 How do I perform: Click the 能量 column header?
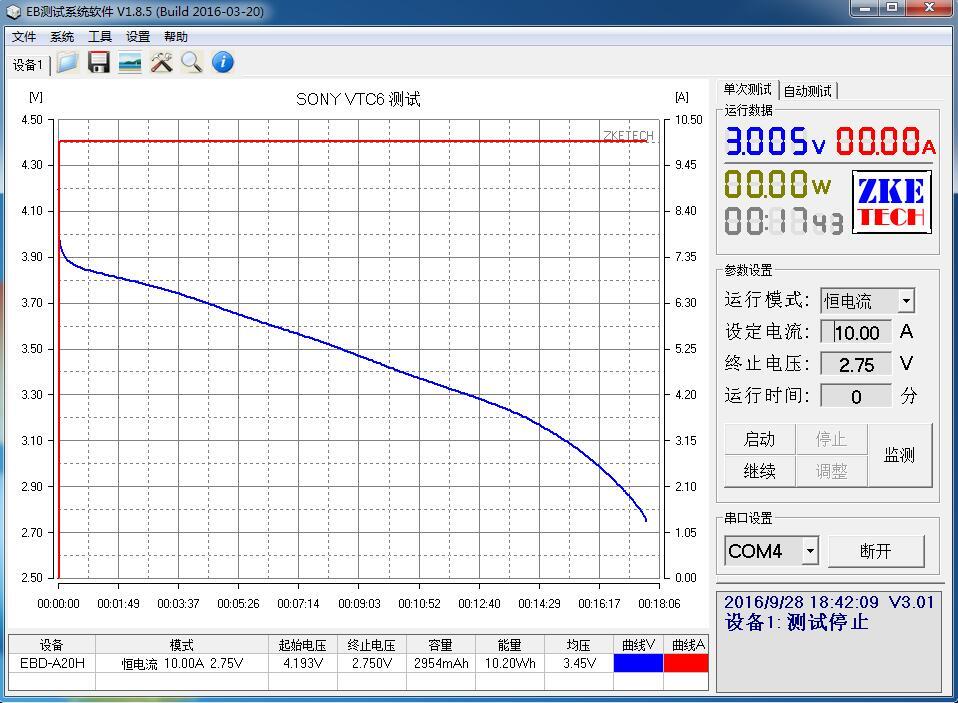(510, 645)
